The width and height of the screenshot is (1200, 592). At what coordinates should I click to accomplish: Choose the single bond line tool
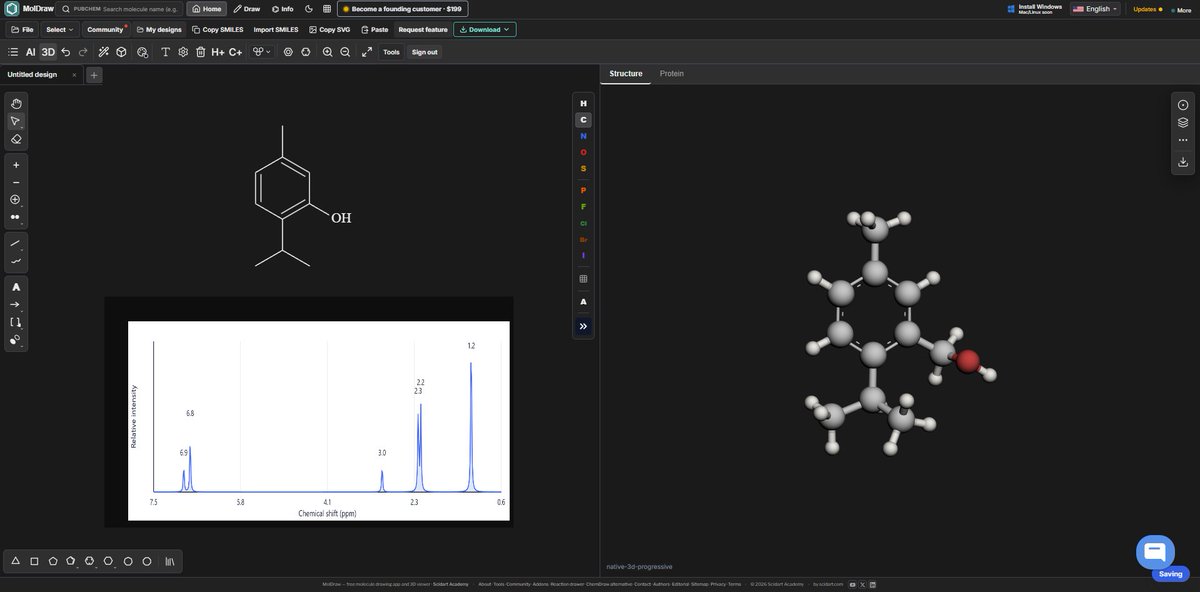click(x=16, y=243)
